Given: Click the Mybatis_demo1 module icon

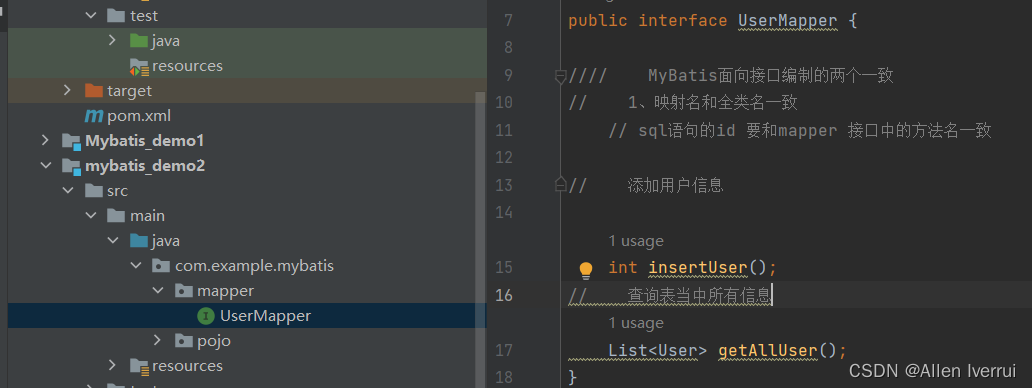Looking at the screenshot, I should pyautogui.click(x=71, y=141).
